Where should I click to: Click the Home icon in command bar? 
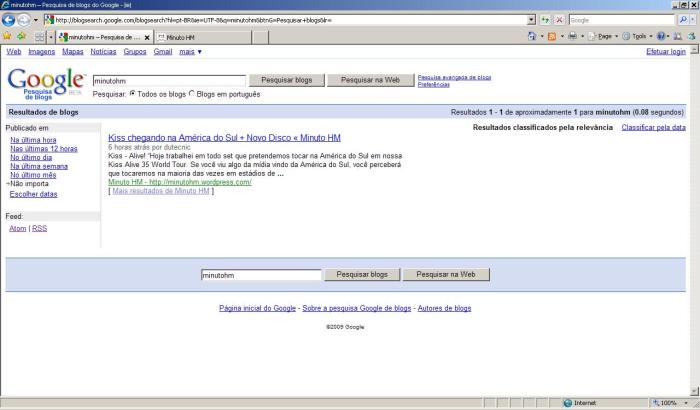(x=532, y=36)
